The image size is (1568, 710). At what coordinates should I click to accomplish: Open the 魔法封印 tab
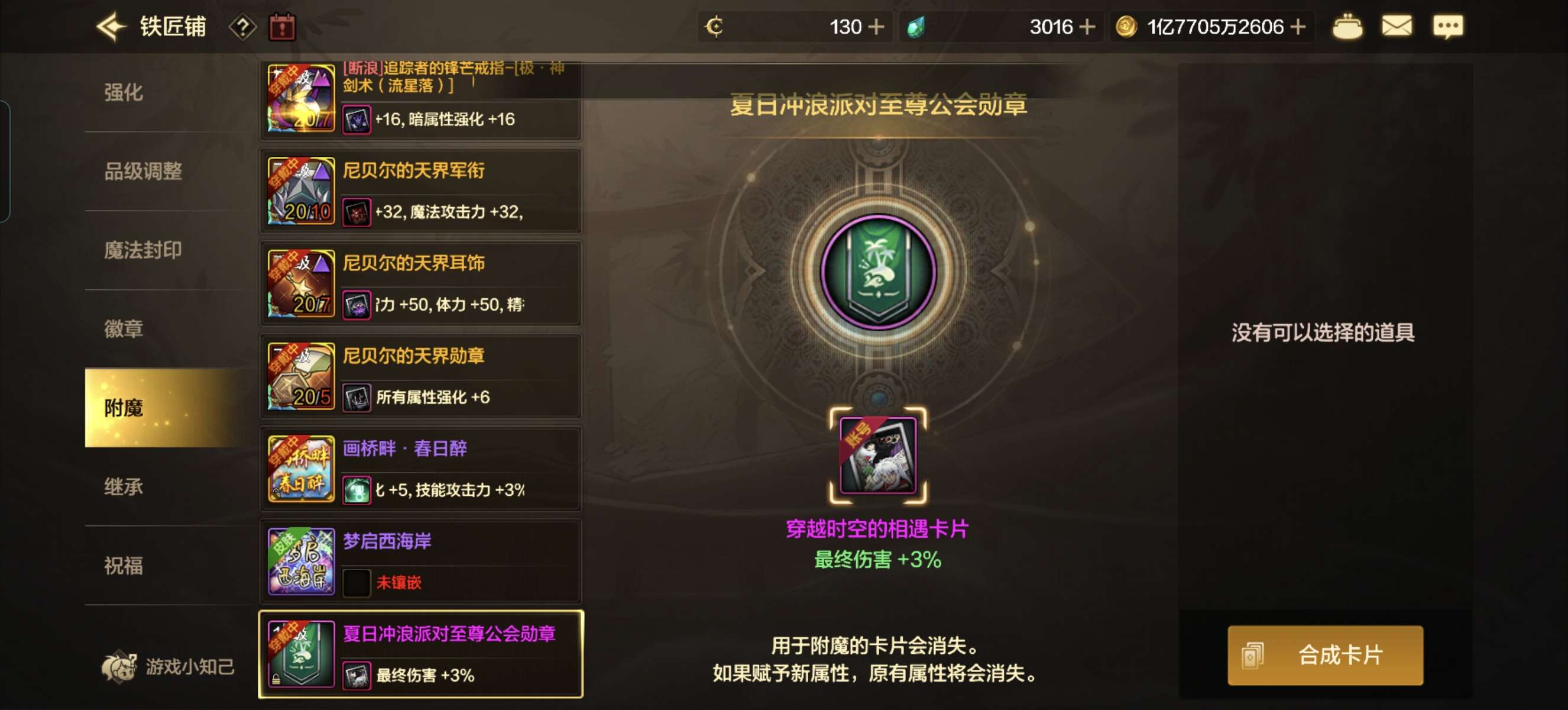[143, 250]
